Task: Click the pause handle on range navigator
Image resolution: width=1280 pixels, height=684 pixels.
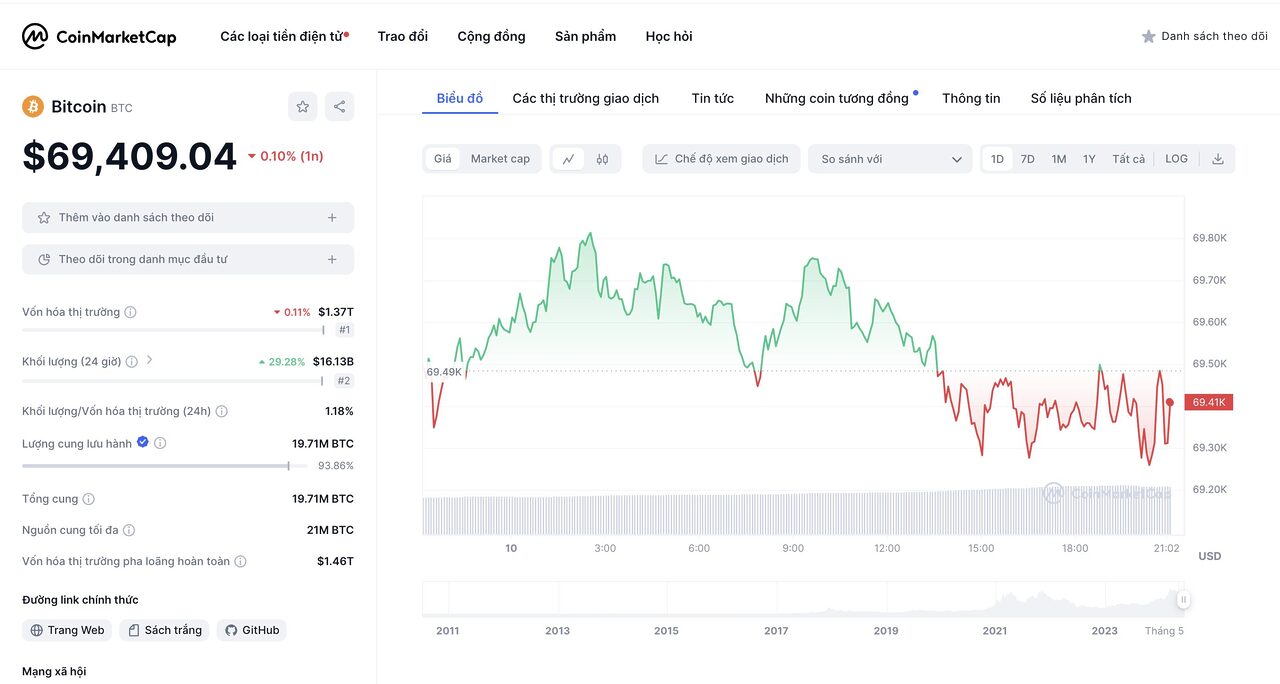Action: pos(1183,600)
